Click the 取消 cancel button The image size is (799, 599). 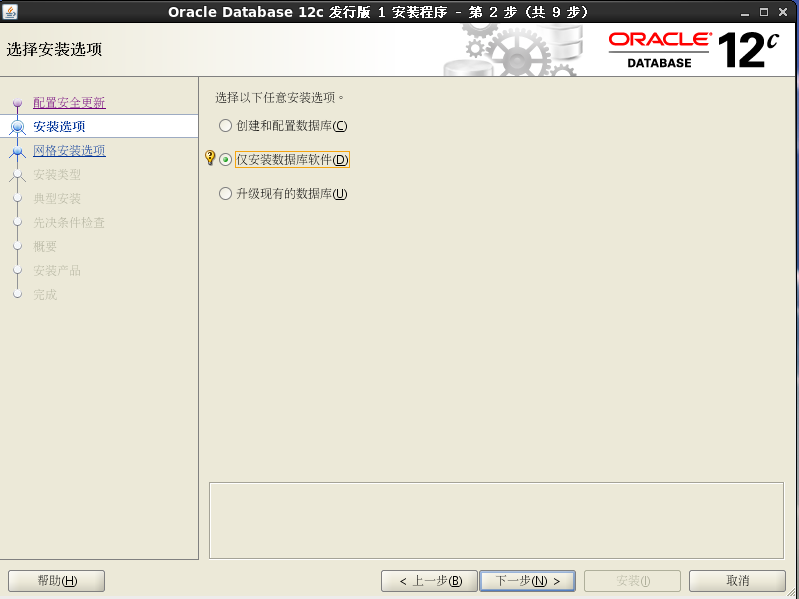click(x=737, y=581)
